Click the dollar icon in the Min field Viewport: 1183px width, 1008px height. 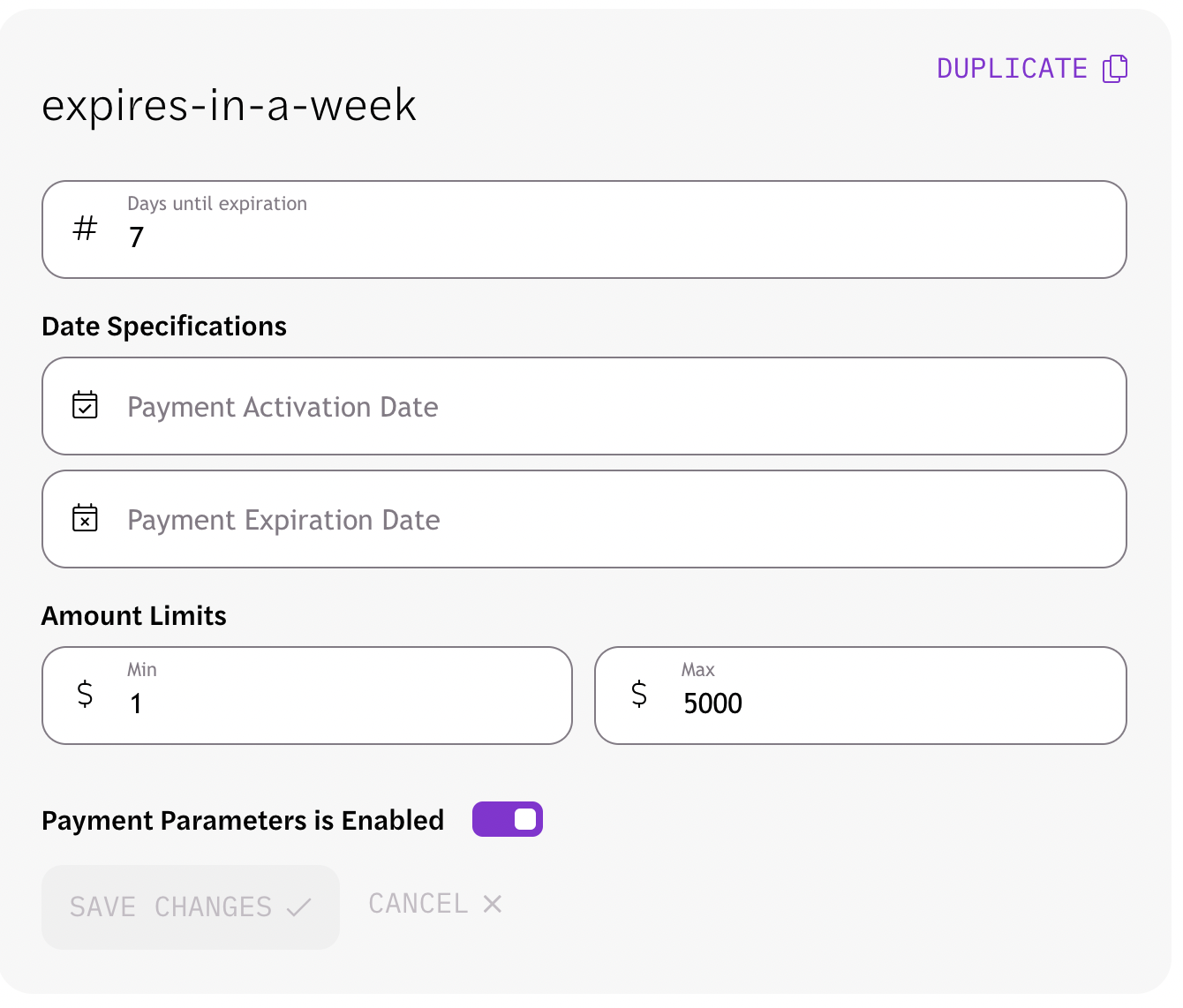(x=85, y=695)
